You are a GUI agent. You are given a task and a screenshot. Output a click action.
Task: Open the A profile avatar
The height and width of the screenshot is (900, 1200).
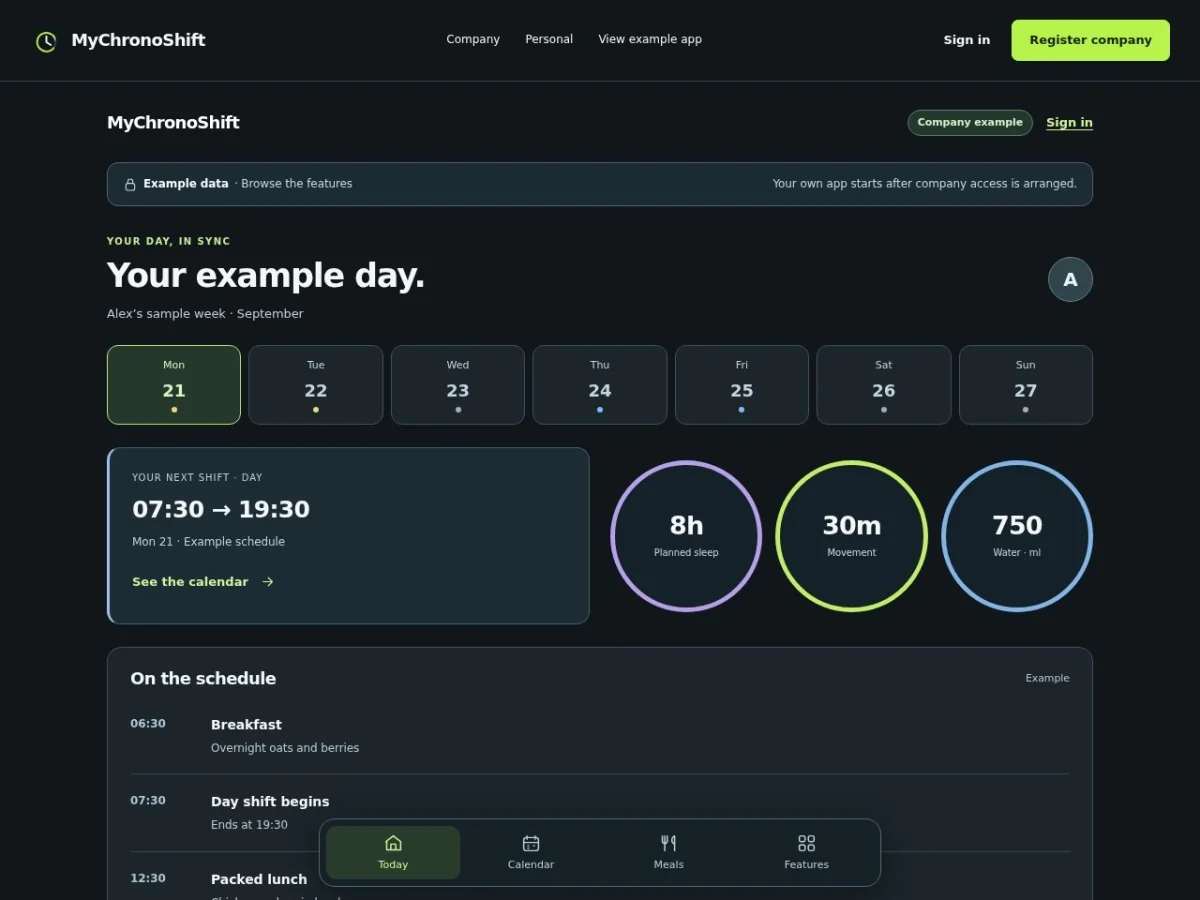coord(1070,279)
